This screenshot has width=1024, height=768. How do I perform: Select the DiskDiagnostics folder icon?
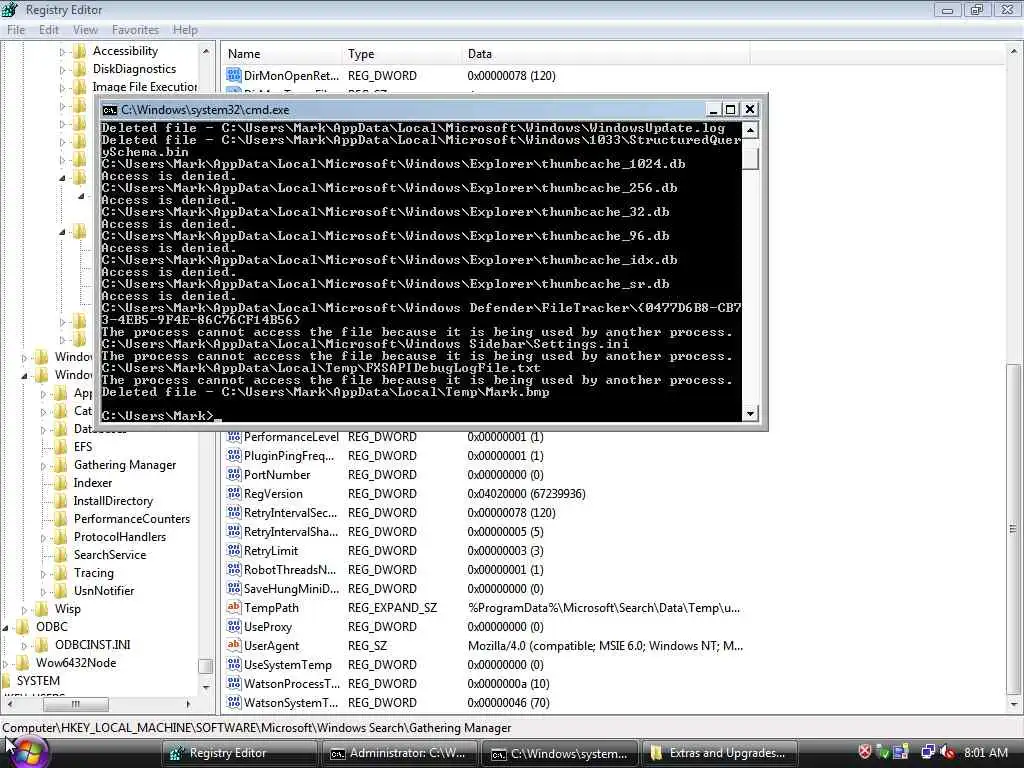tap(80, 69)
